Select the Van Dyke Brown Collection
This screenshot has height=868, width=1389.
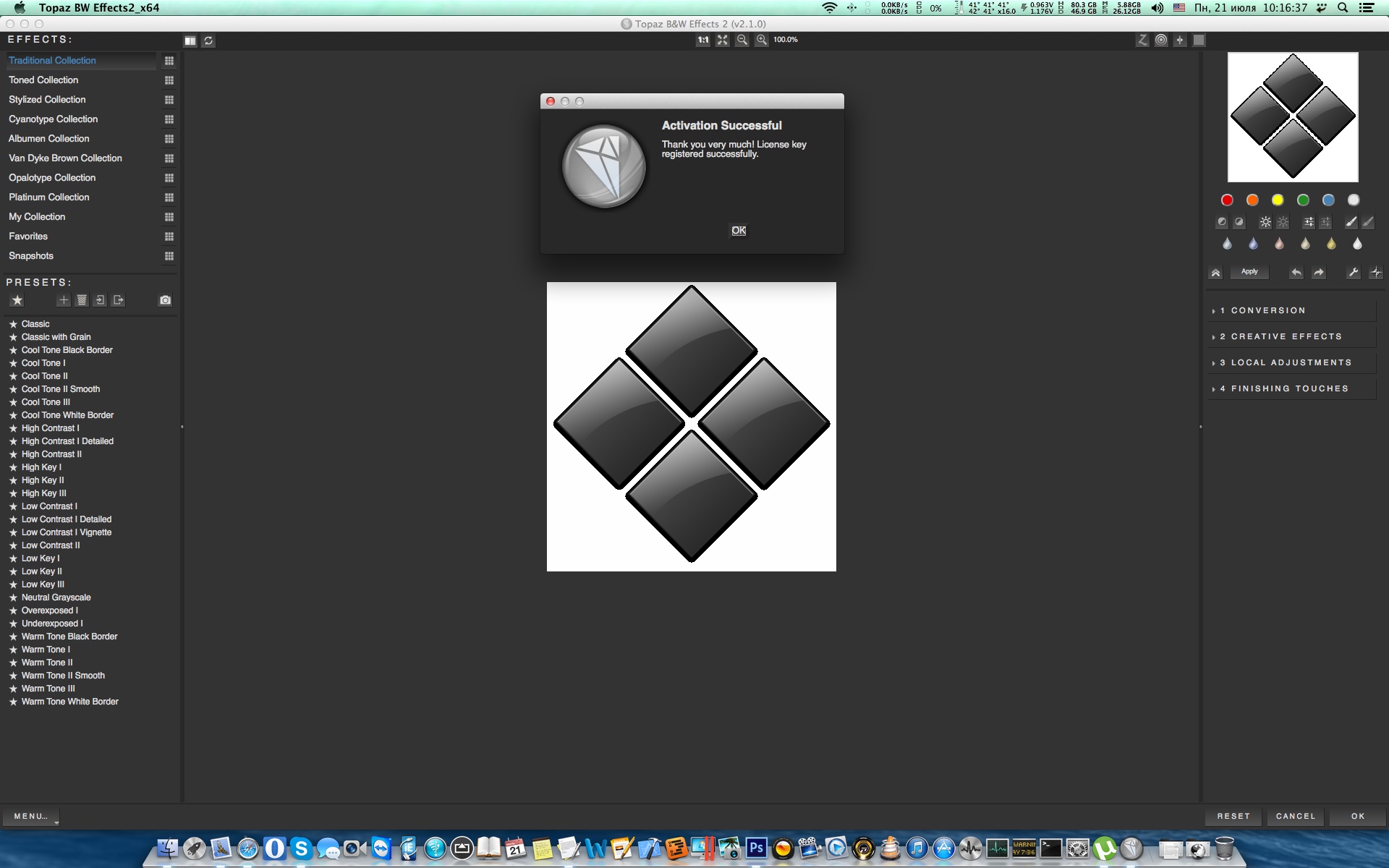65,158
